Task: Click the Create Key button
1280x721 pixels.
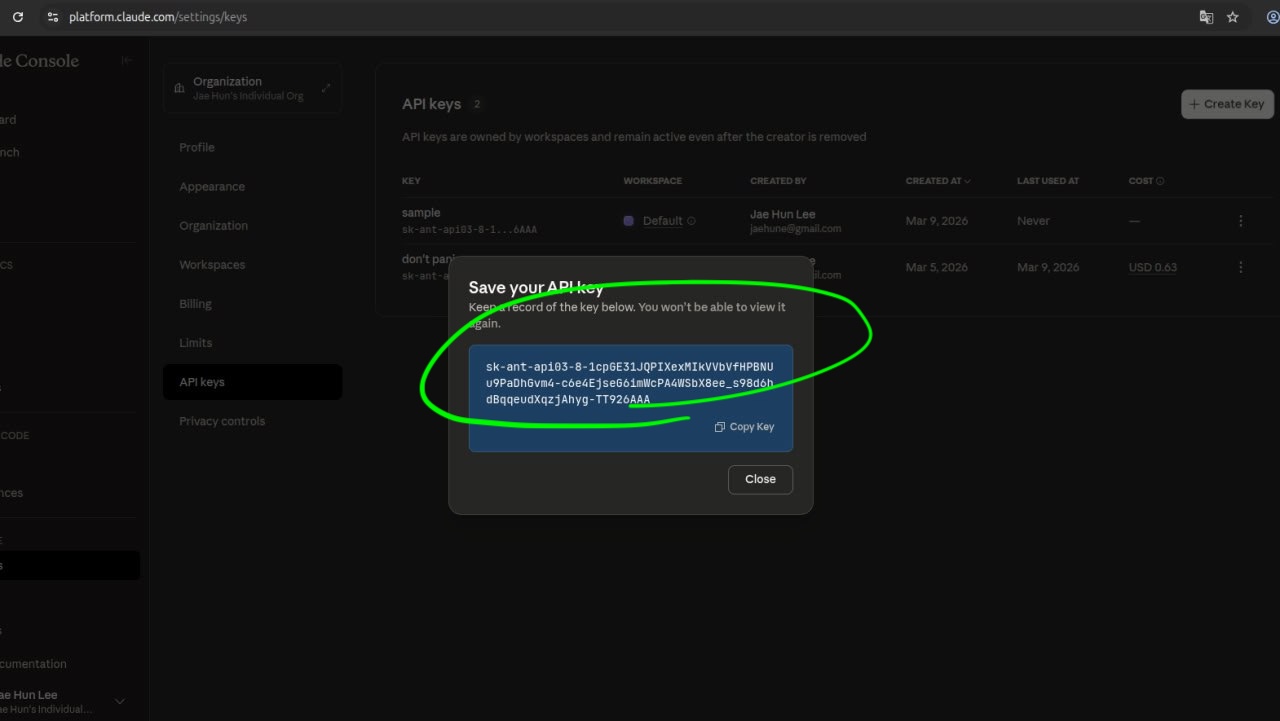Action: (1227, 104)
